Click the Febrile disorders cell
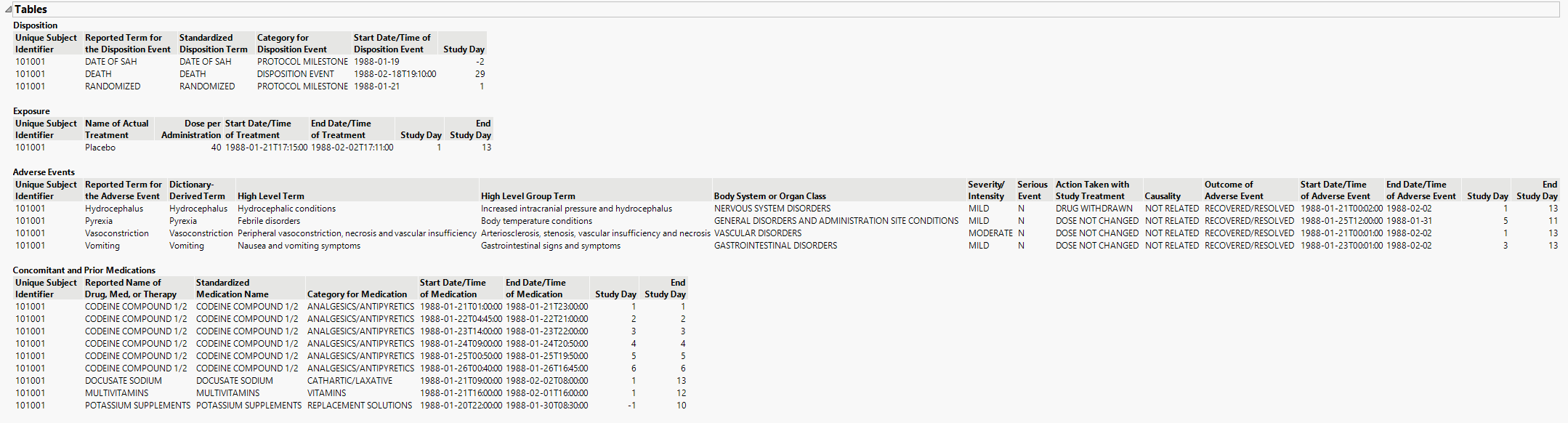This screenshot has width=1568, height=423. (268, 221)
